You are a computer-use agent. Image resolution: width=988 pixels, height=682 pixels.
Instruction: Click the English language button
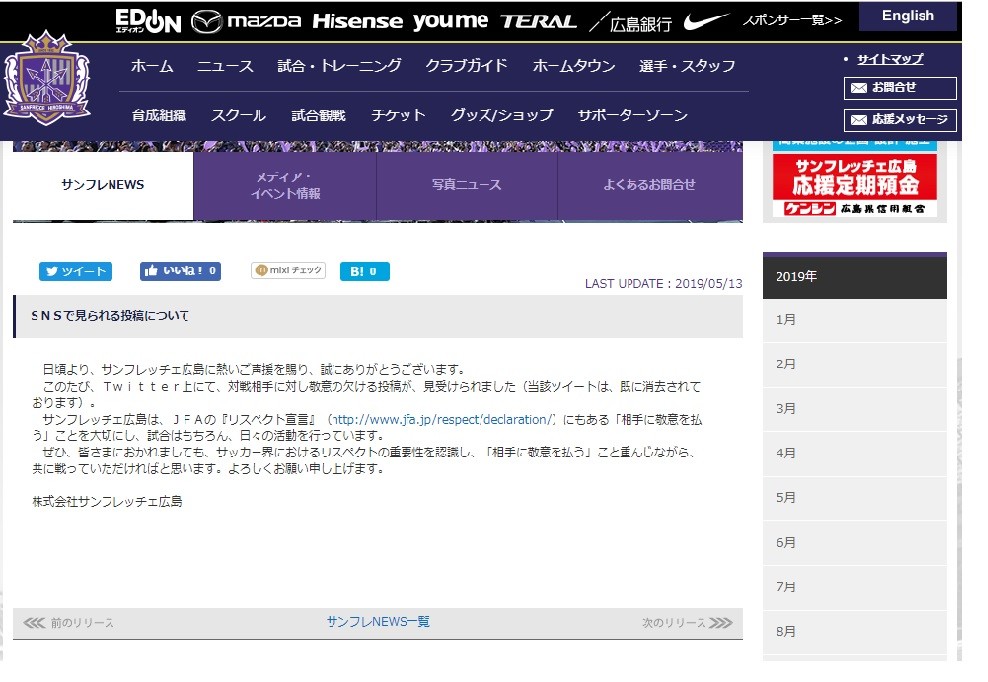[x=908, y=16]
